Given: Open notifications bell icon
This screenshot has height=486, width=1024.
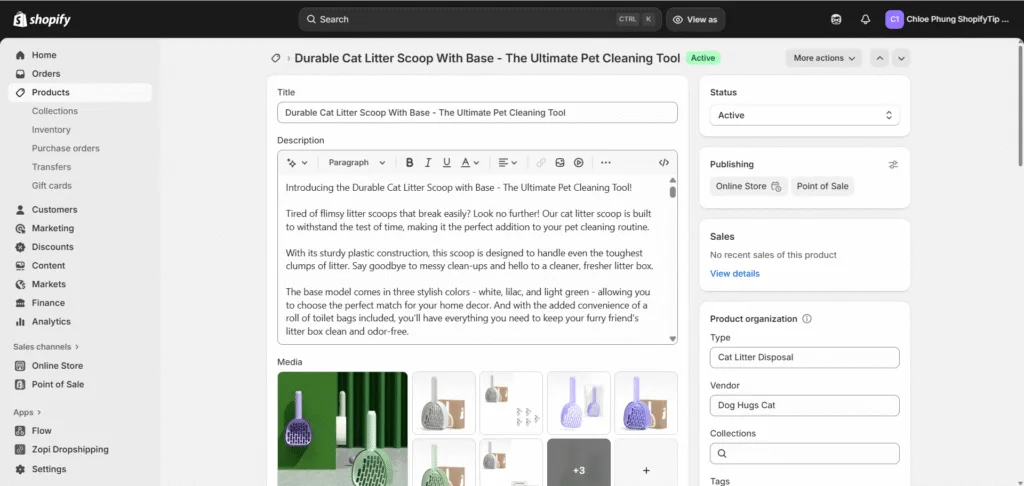Looking at the screenshot, I should (865, 20).
